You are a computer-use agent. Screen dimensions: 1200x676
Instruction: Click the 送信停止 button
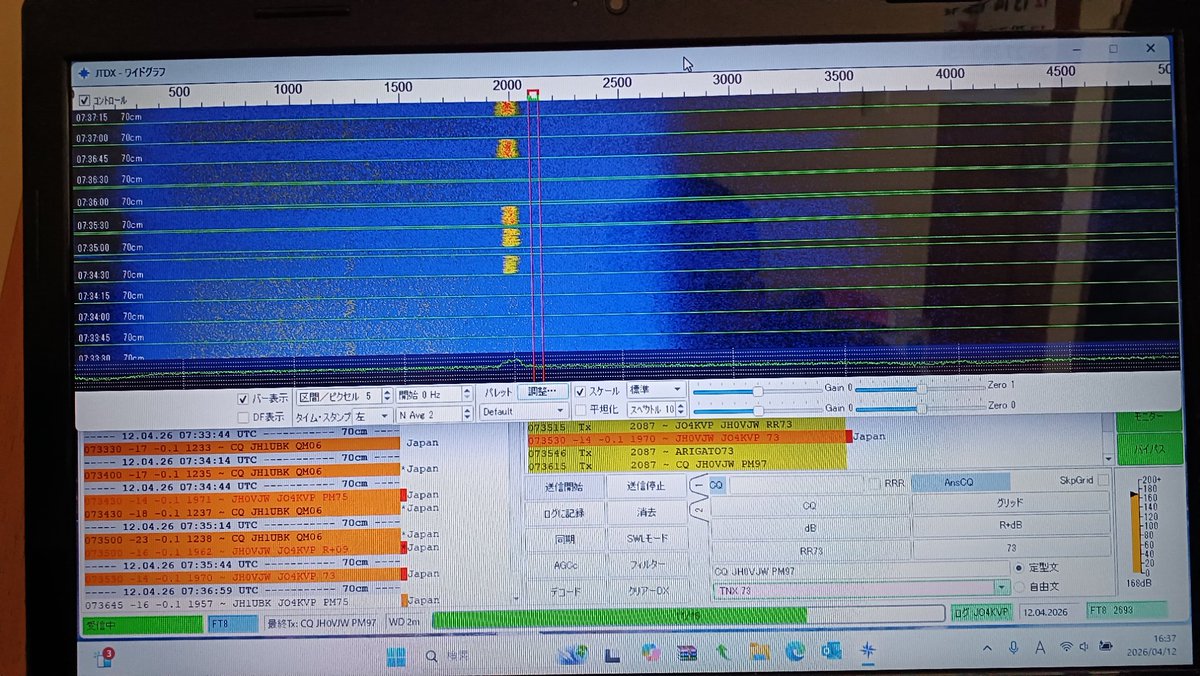pyautogui.click(x=646, y=486)
